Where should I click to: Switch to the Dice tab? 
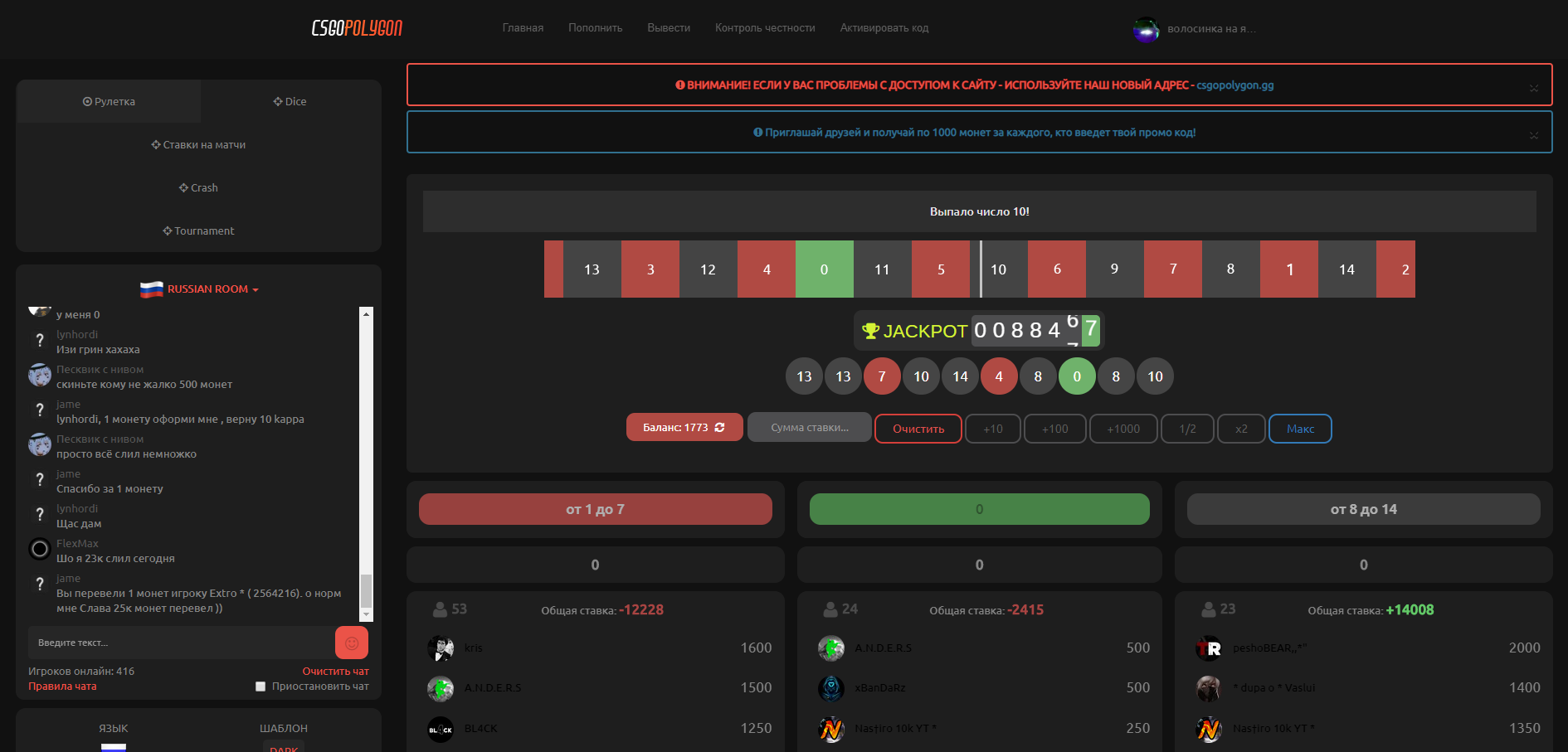point(290,101)
